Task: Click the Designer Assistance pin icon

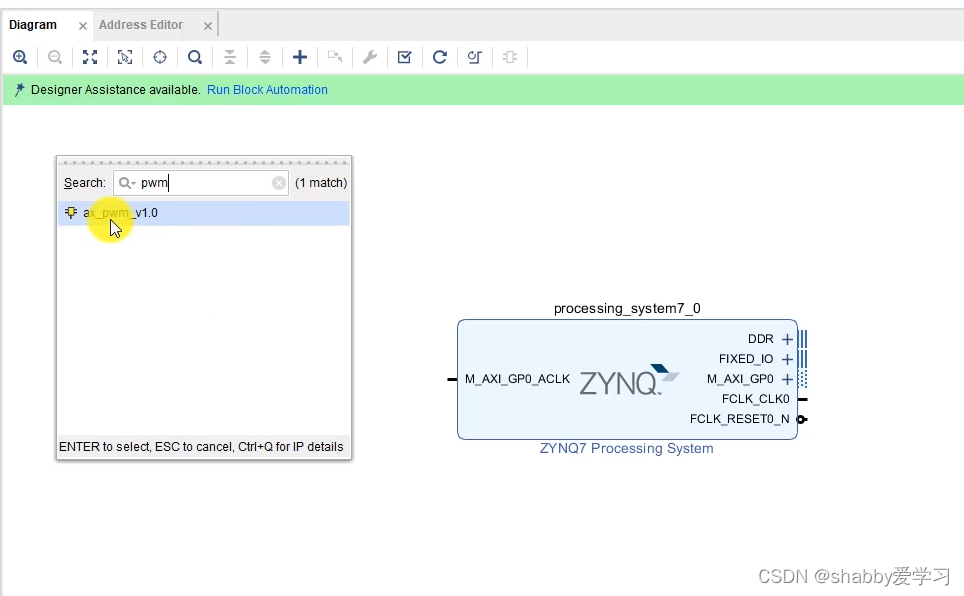Action: pyautogui.click(x=20, y=90)
